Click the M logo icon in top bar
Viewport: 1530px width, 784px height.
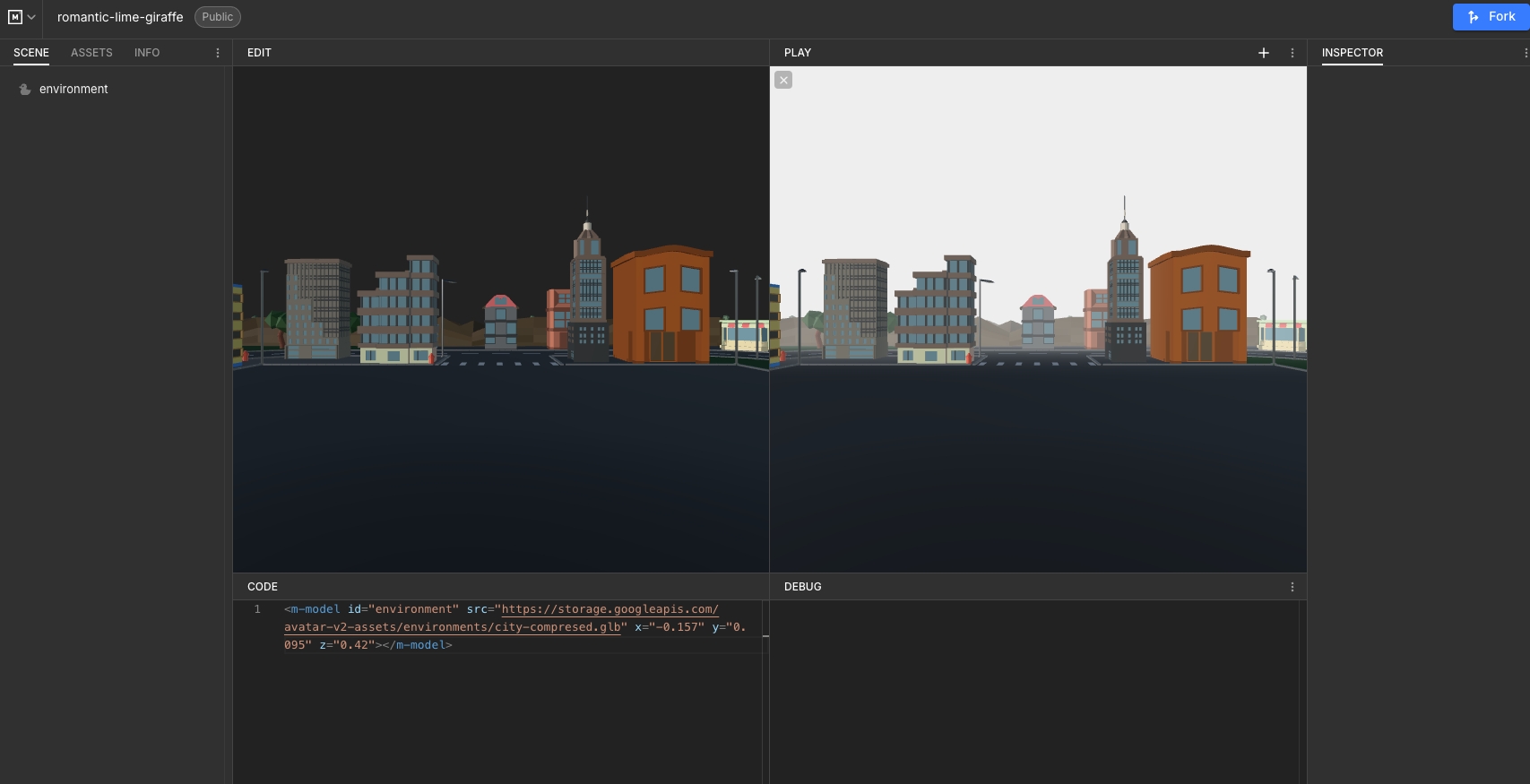(15, 17)
